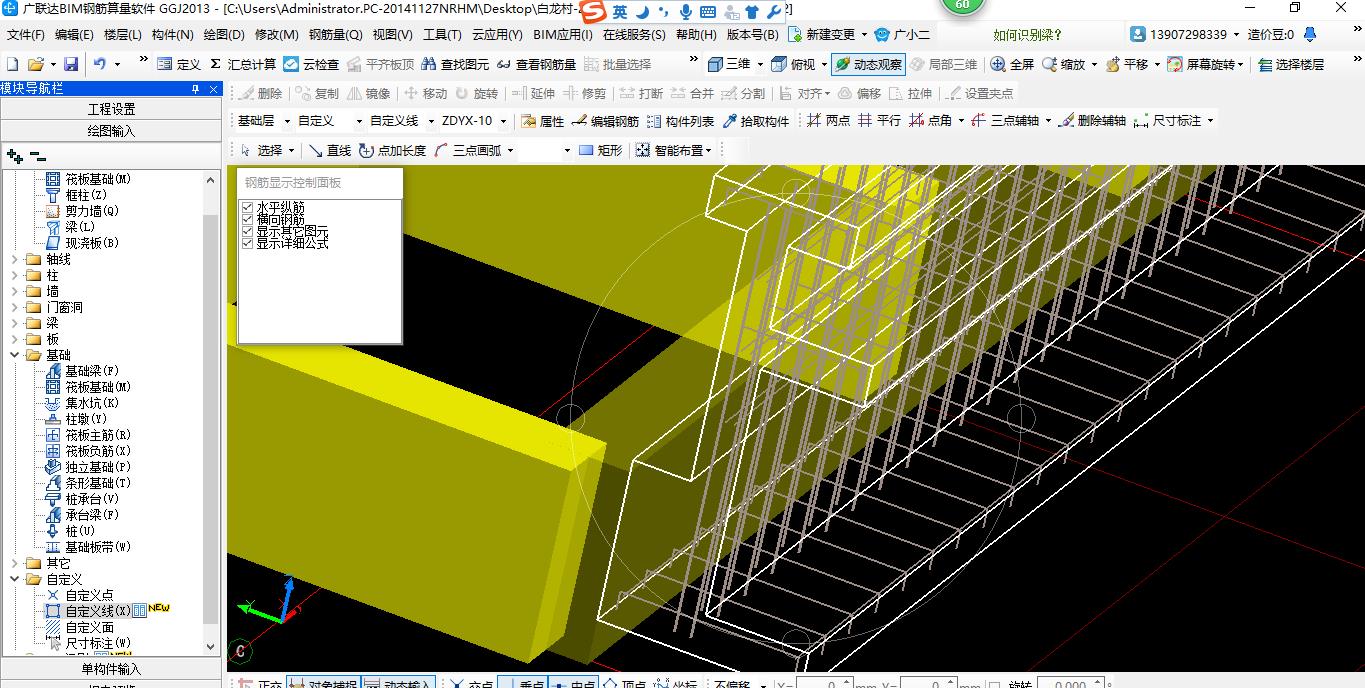Image resolution: width=1365 pixels, height=688 pixels.
Task: Expand the 轴线 tree node
Action: pyautogui.click(x=15, y=259)
